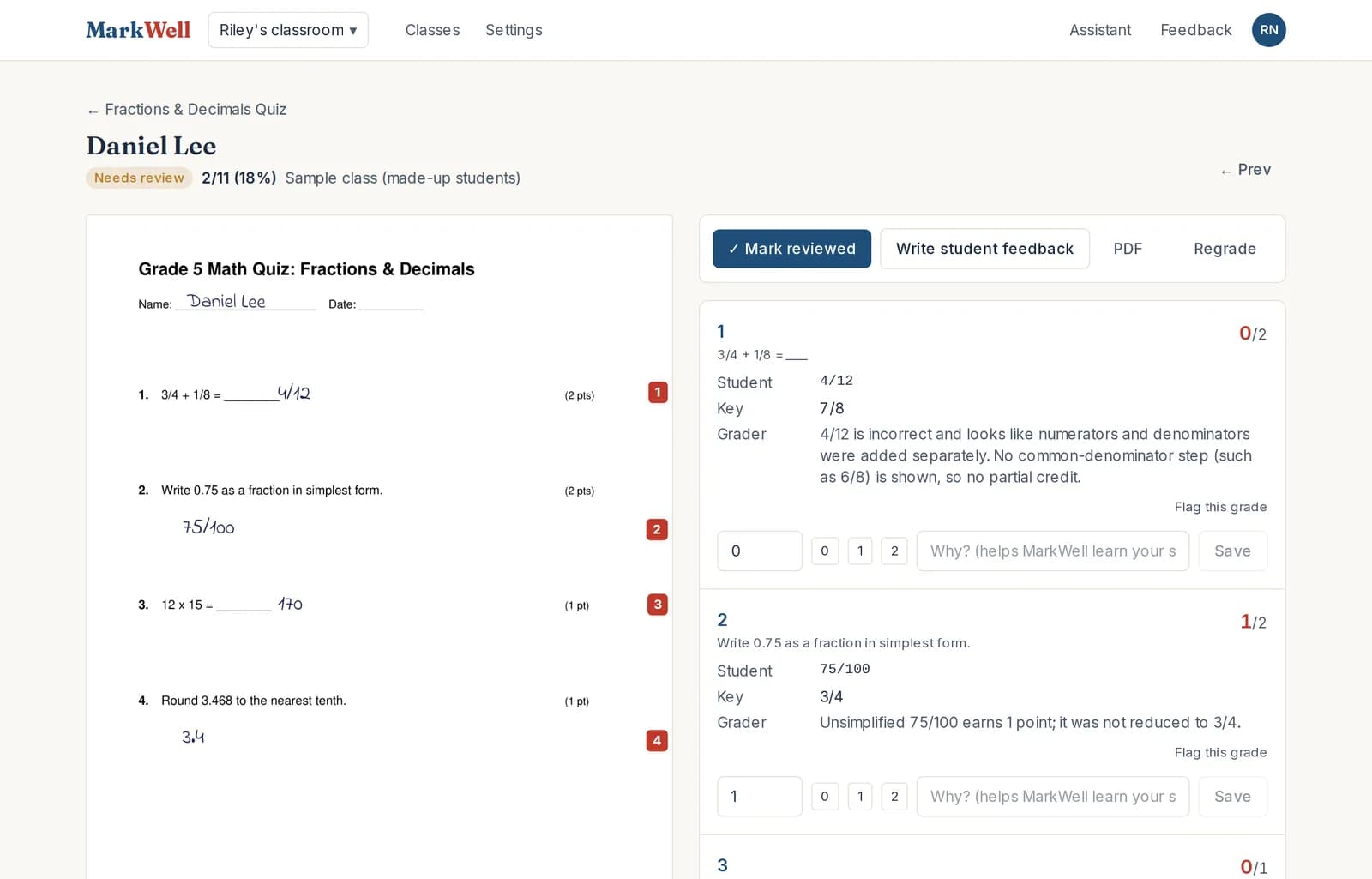
Task: Click the Mark reviewed button
Action: 791,249
